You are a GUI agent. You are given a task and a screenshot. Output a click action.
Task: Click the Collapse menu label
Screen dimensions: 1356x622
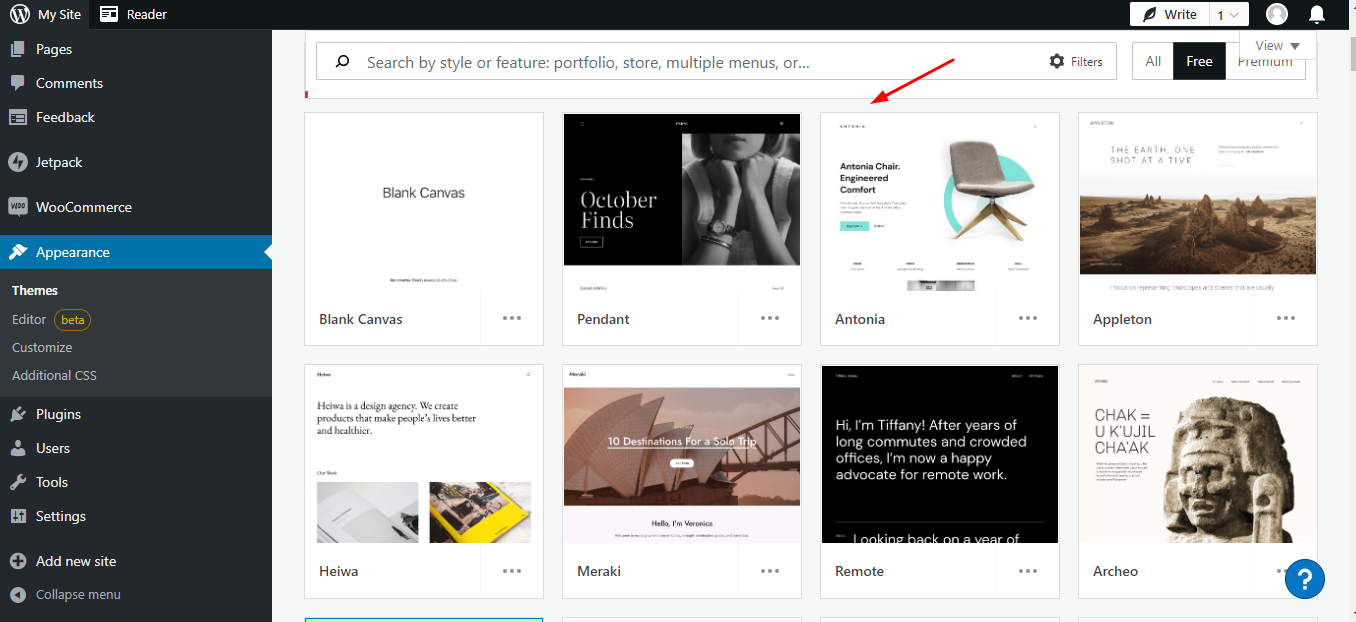click(78, 594)
